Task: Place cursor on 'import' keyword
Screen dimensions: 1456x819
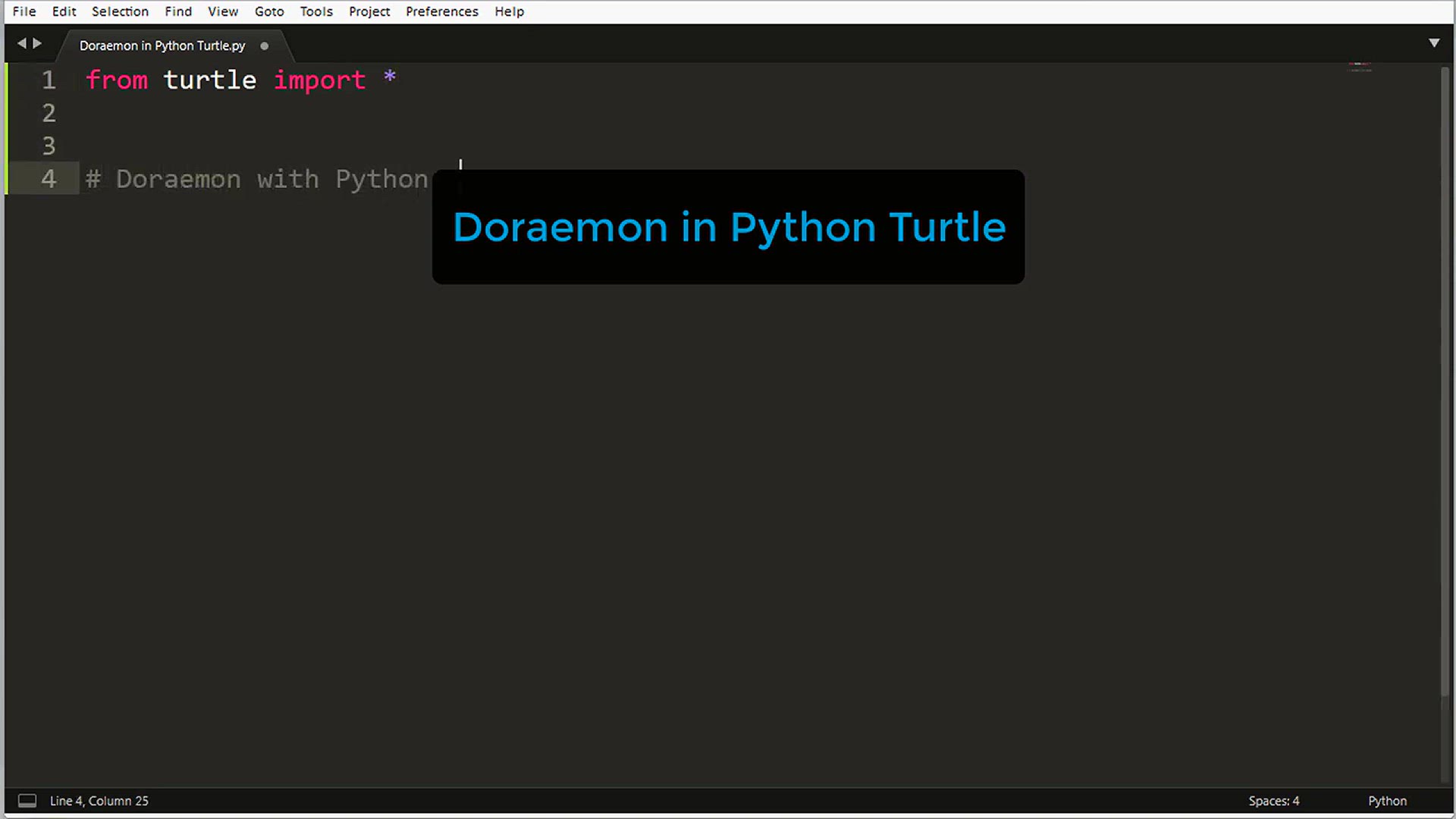Action: tap(319, 80)
